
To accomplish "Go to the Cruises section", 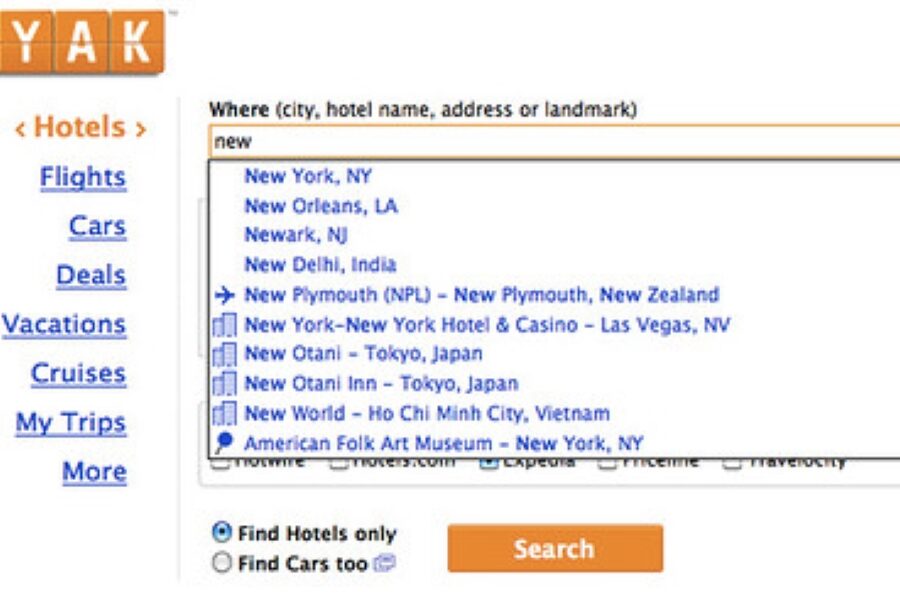I will (x=78, y=373).
